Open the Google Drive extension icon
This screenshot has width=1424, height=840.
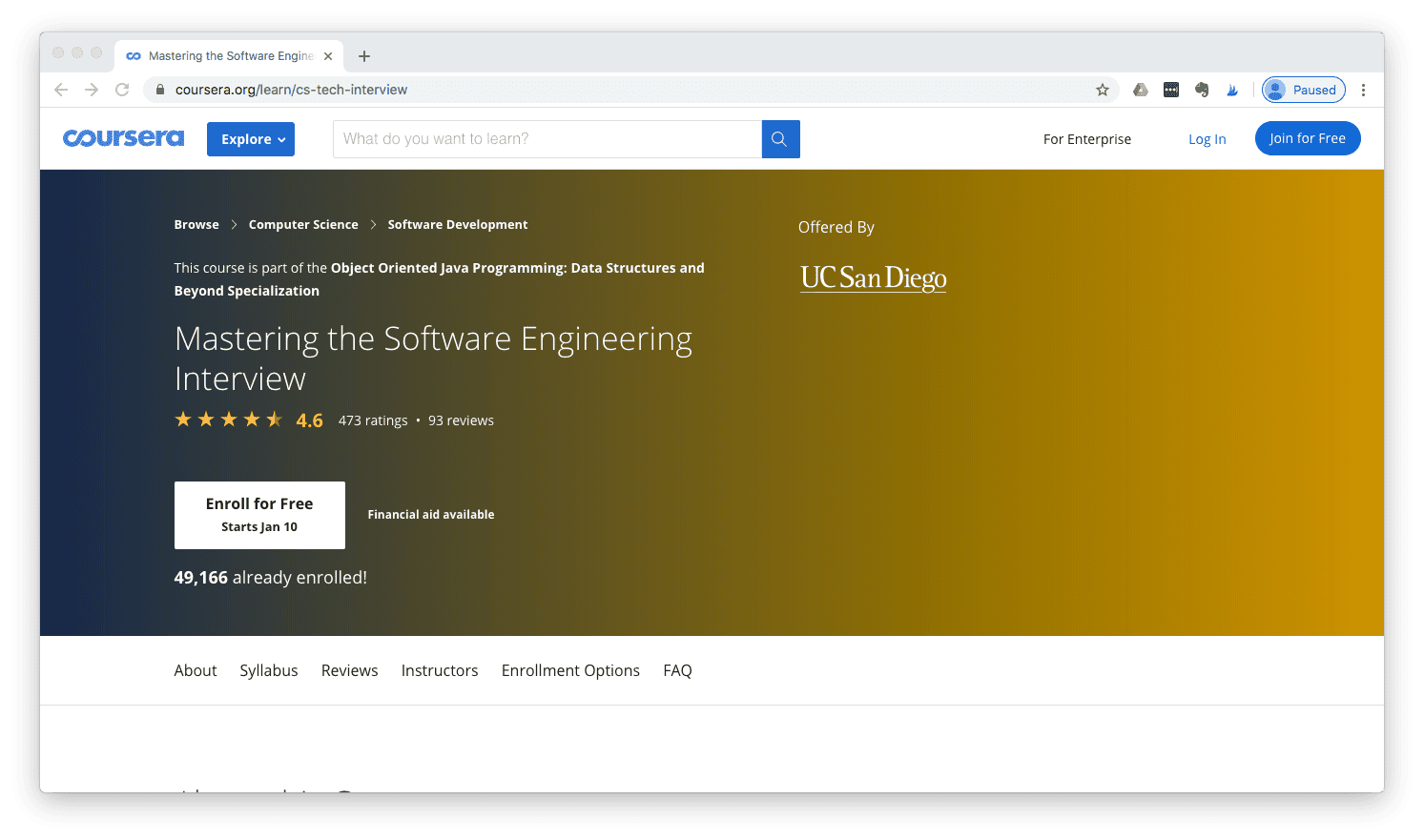click(x=1140, y=90)
